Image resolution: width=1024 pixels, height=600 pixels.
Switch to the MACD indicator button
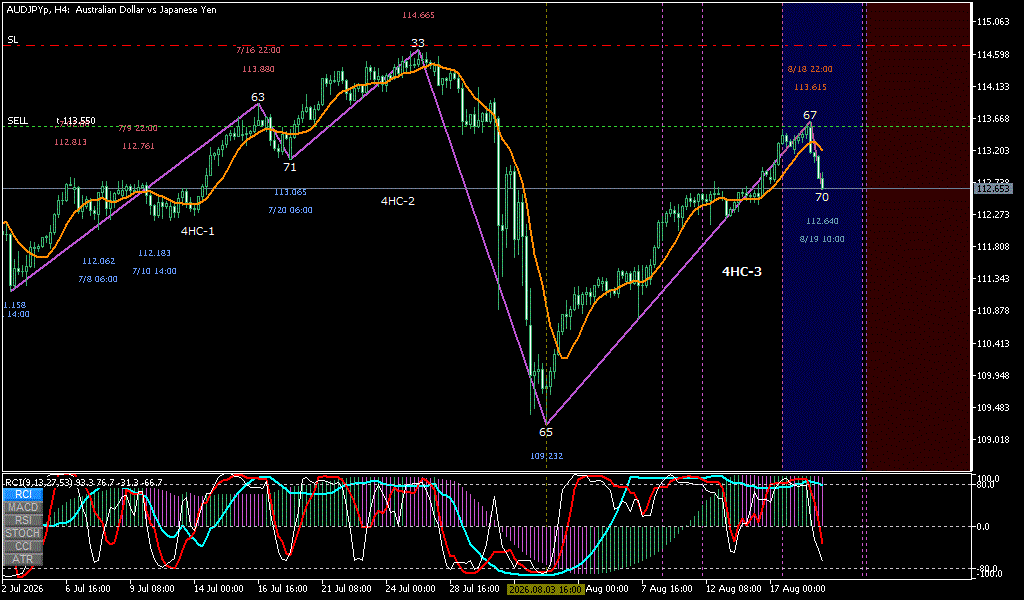[x=24, y=507]
